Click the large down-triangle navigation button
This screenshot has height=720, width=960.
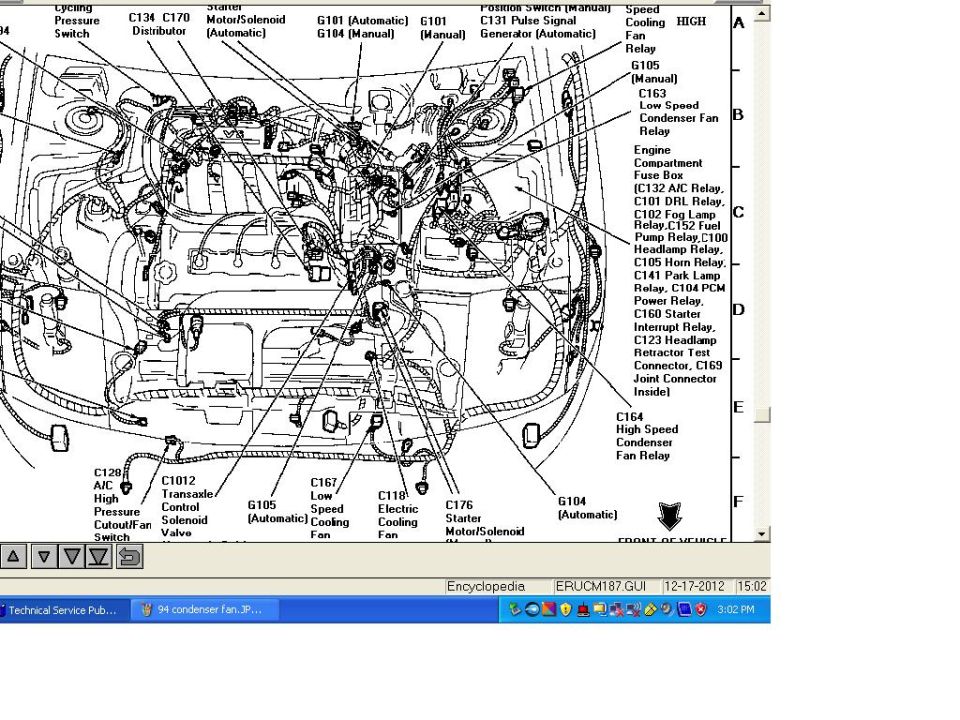pos(71,557)
